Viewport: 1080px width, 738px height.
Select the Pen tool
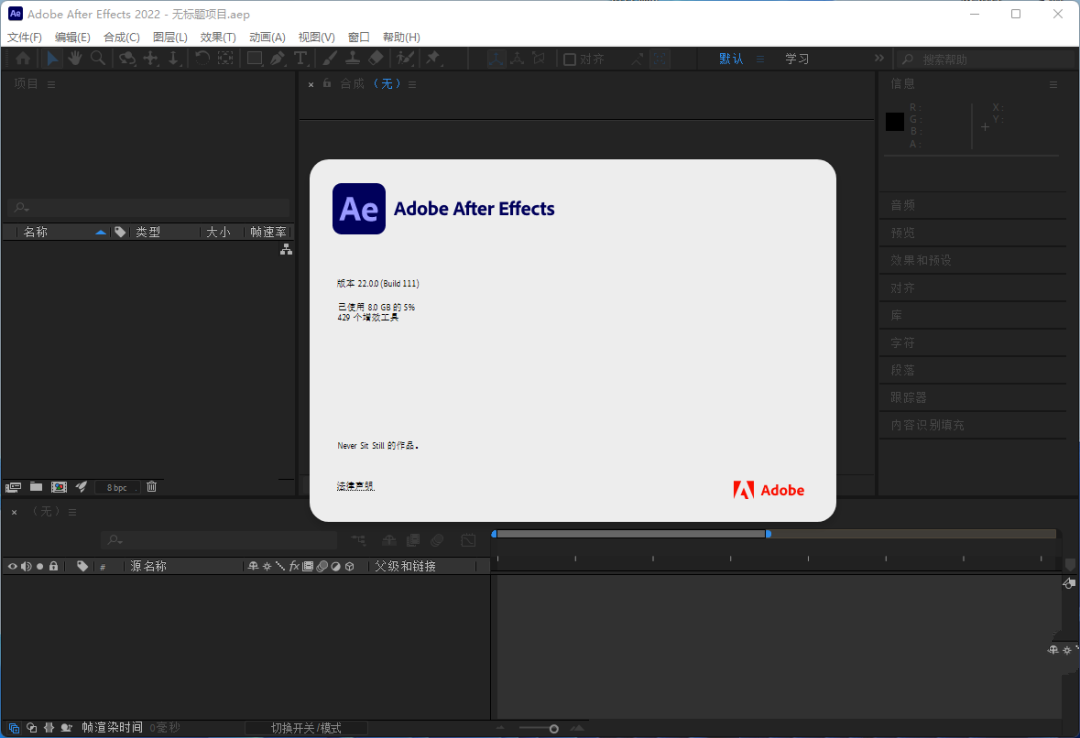click(x=277, y=59)
